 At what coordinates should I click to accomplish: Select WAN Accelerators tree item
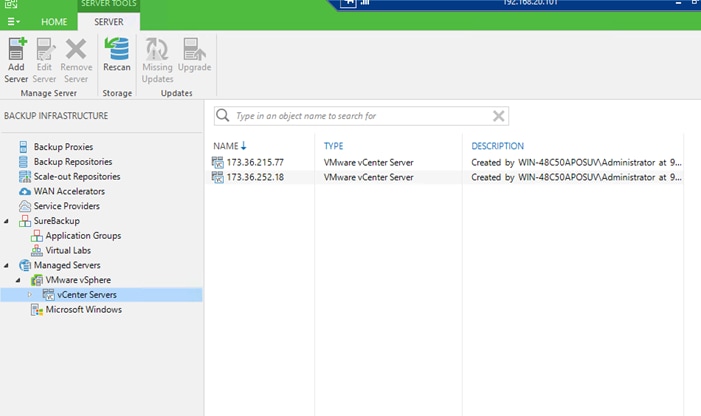click(69, 191)
